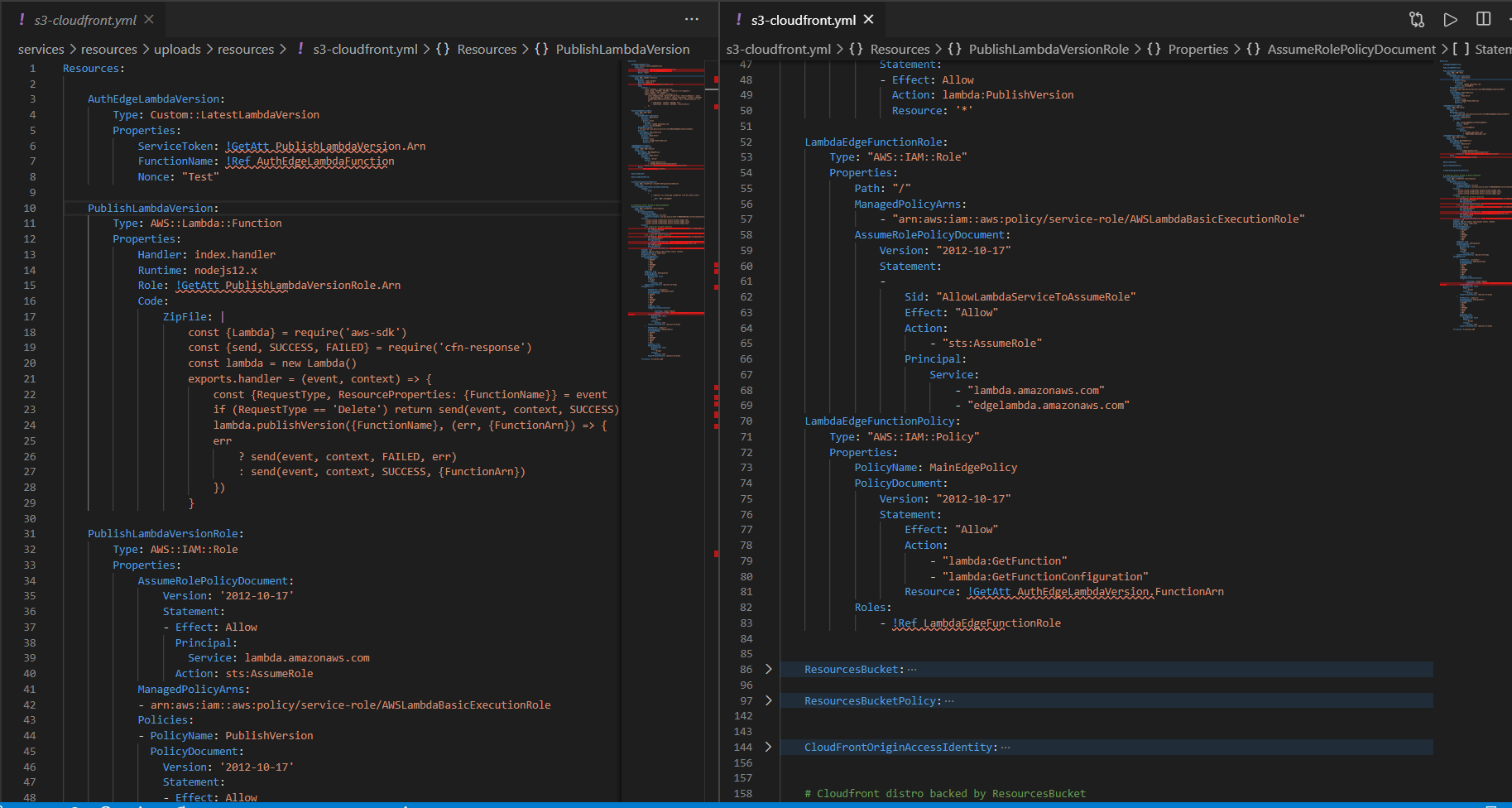Select the italic s3-cloudfront.yml tab in left pane
The width and height of the screenshot is (1512, 808).
click(85, 20)
